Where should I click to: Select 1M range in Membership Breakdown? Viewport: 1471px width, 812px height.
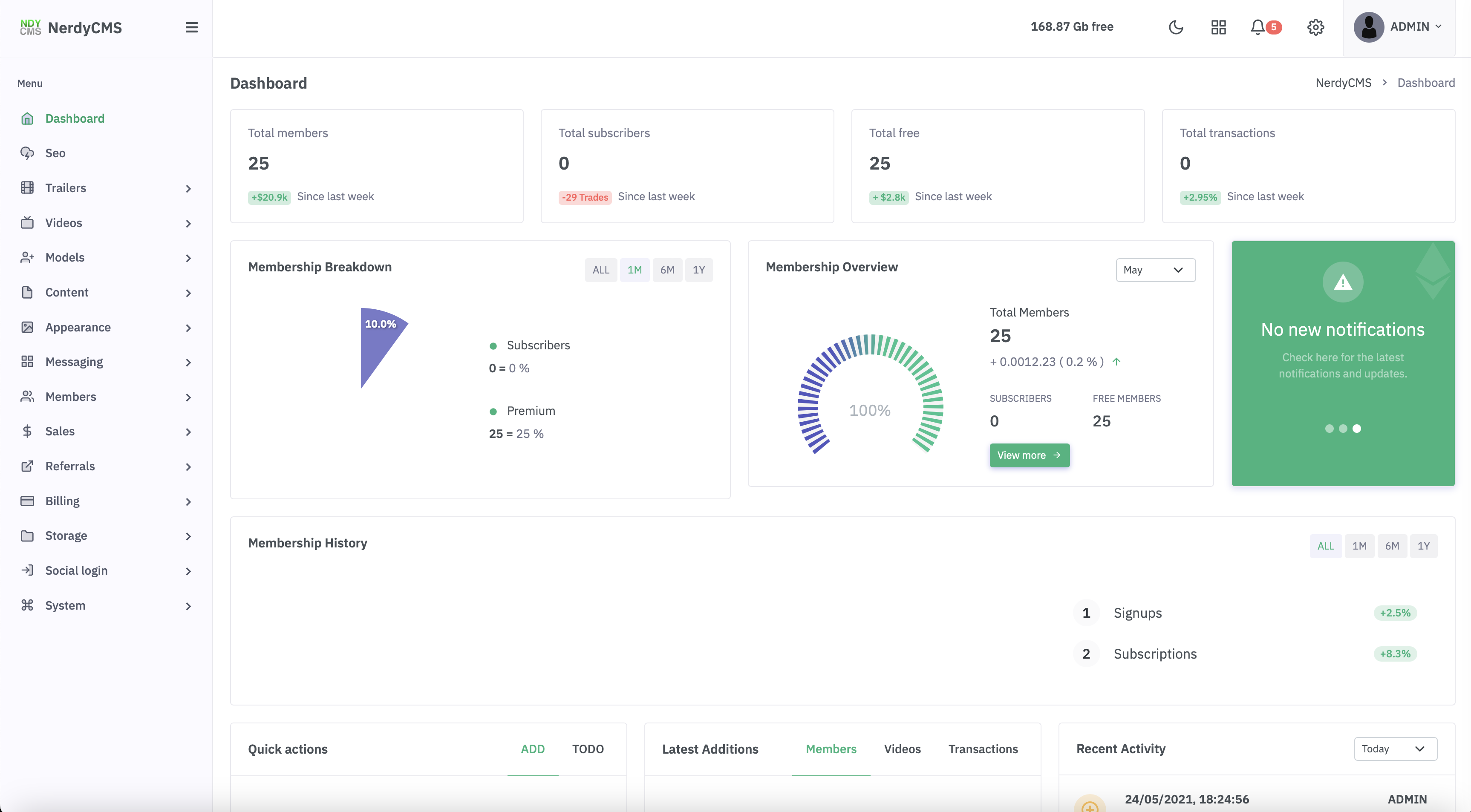(x=635, y=270)
